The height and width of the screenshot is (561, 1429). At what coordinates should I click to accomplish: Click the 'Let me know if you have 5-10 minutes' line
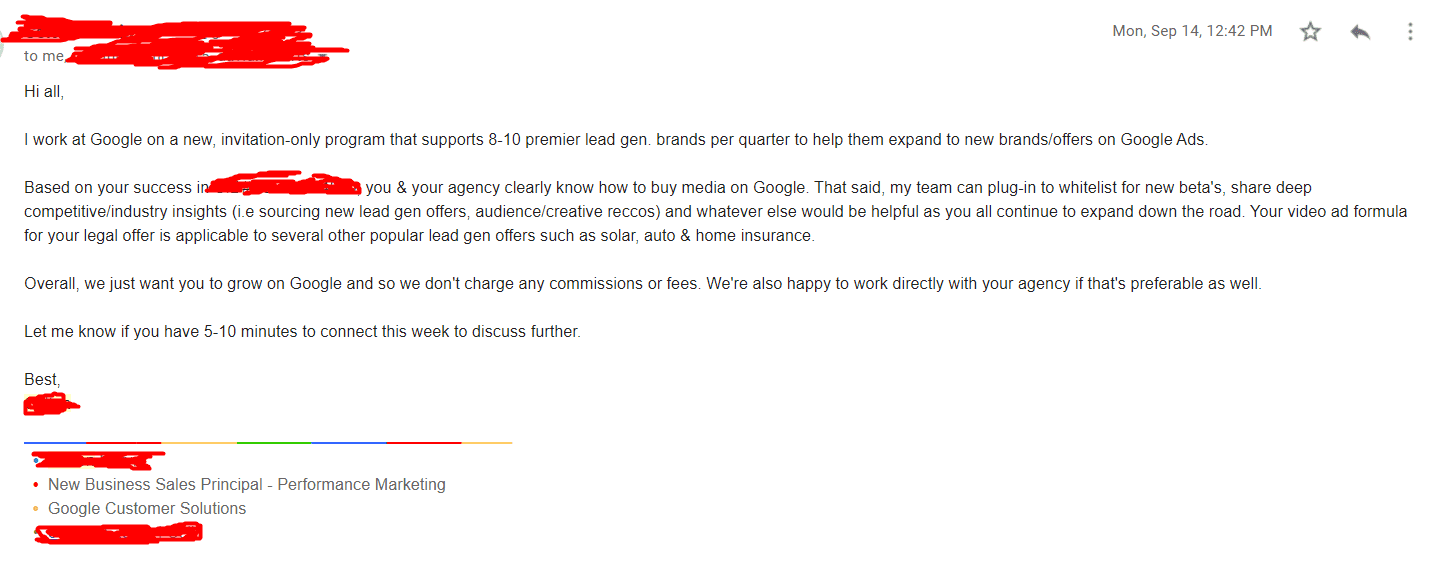pos(302,332)
